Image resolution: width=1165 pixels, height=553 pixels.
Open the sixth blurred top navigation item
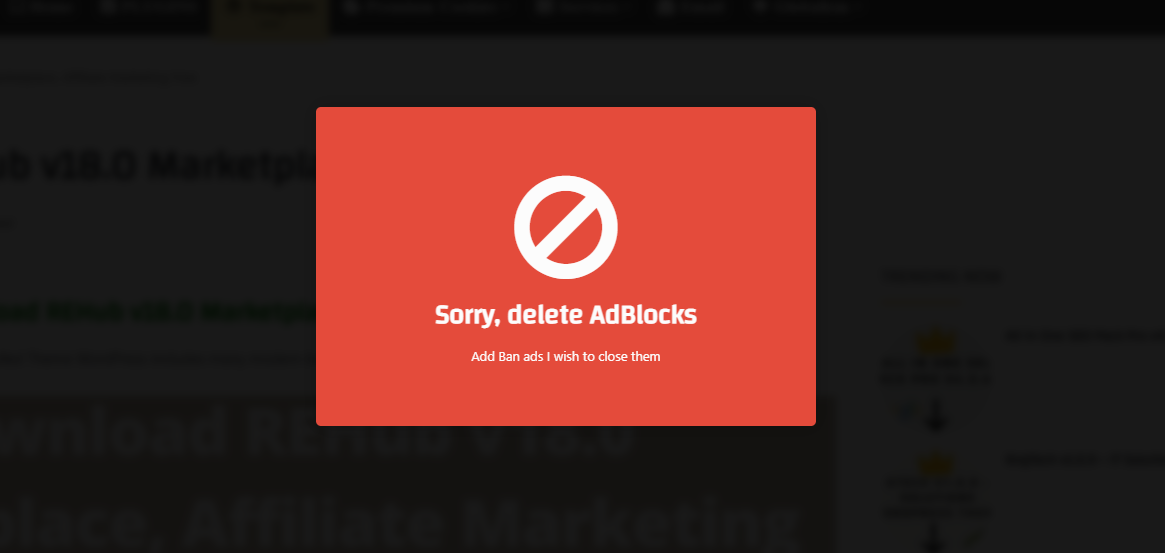(x=692, y=9)
